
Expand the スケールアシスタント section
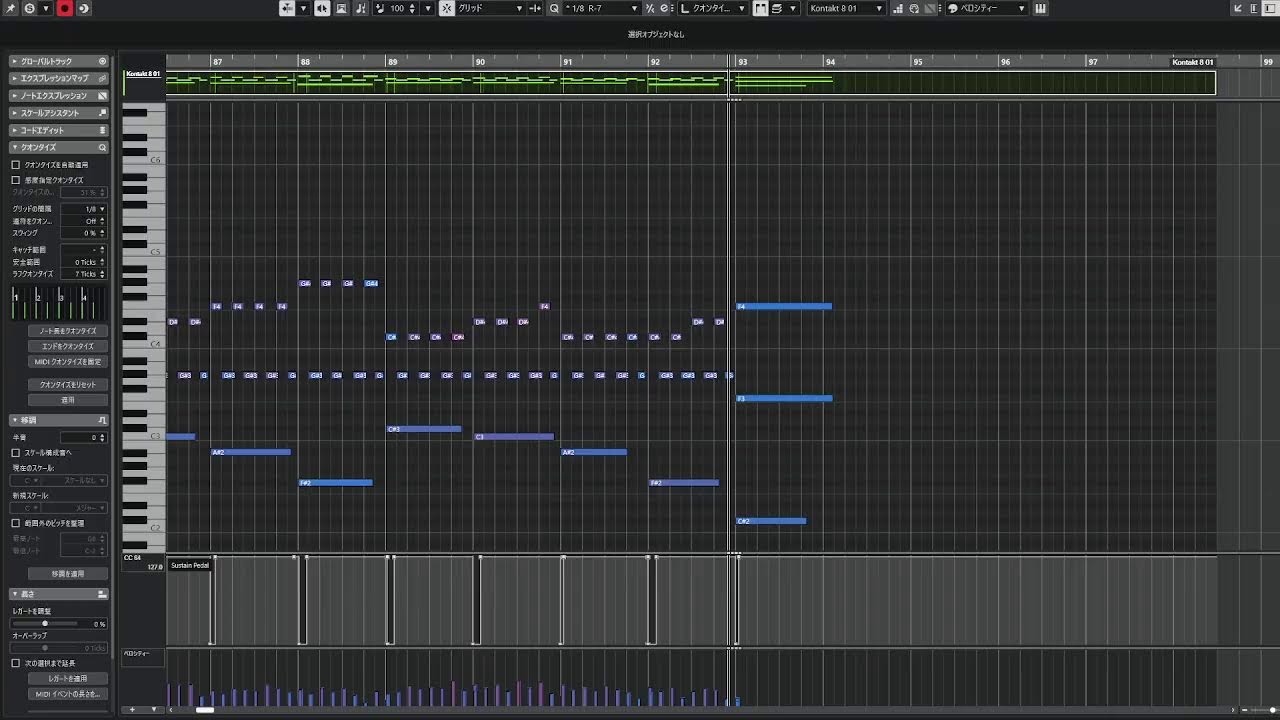58,113
